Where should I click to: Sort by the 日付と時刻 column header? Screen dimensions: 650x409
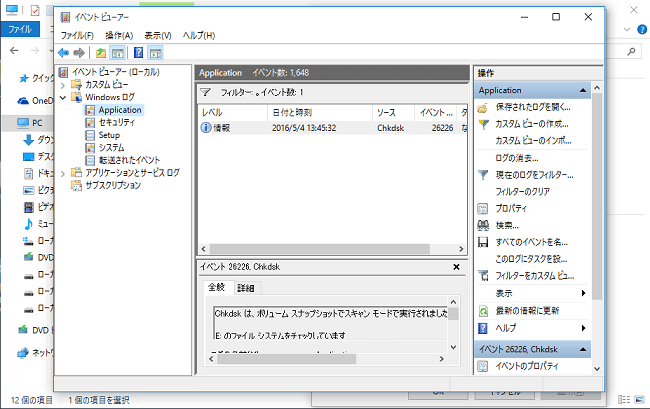[320, 112]
